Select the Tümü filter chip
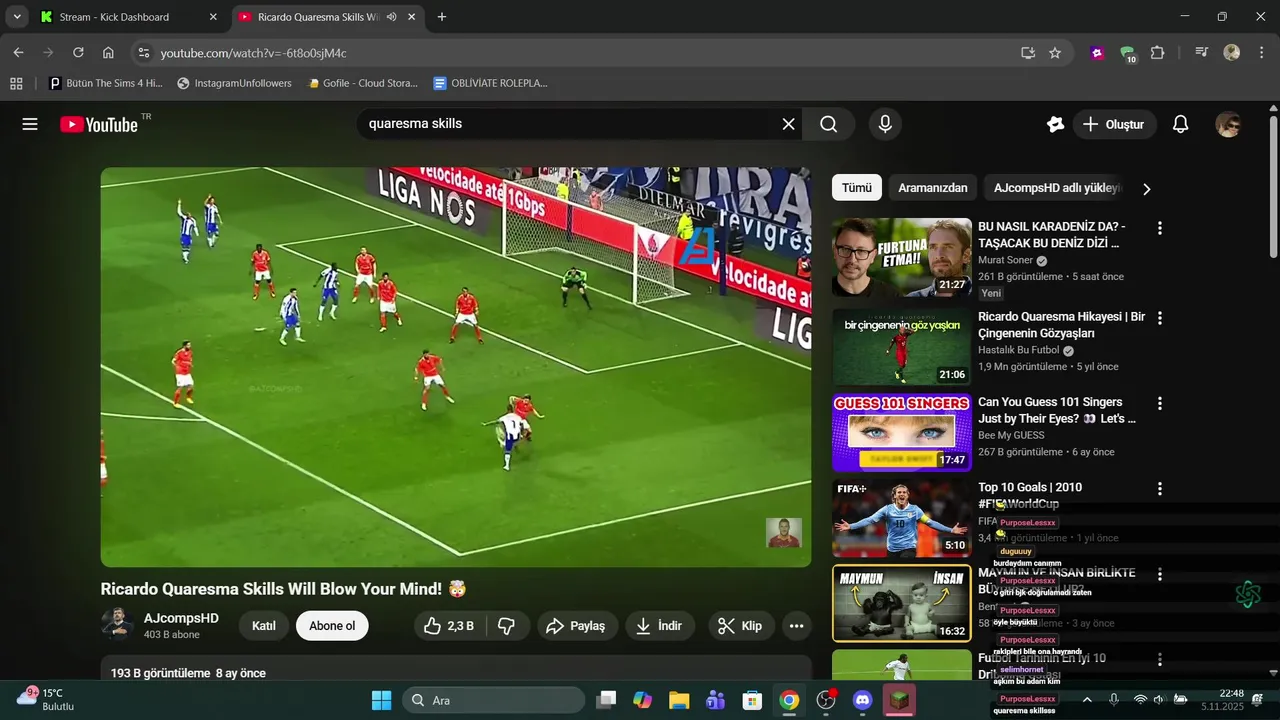1280x720 pixels. [856, 188]
